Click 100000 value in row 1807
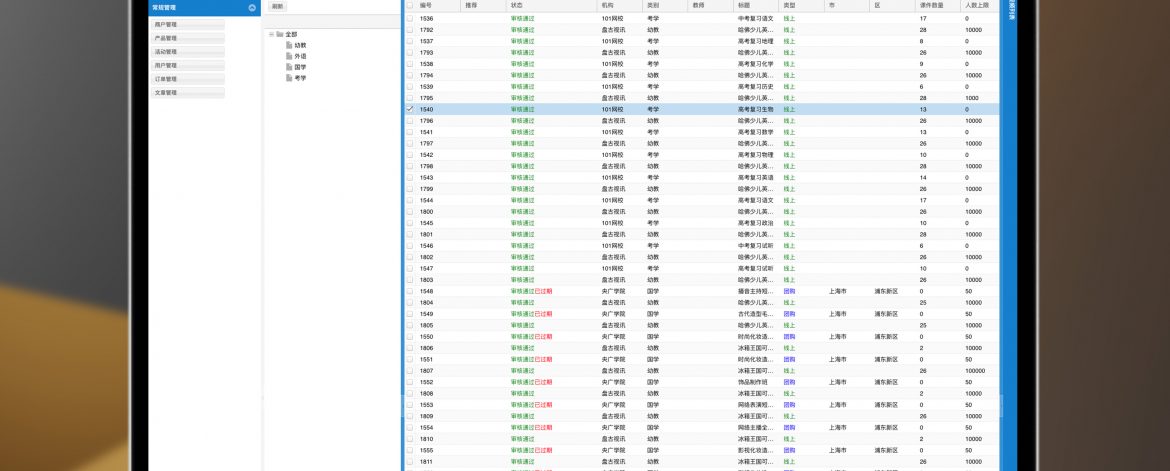Viewport: 1170px width, 471px height. [975, 370]
